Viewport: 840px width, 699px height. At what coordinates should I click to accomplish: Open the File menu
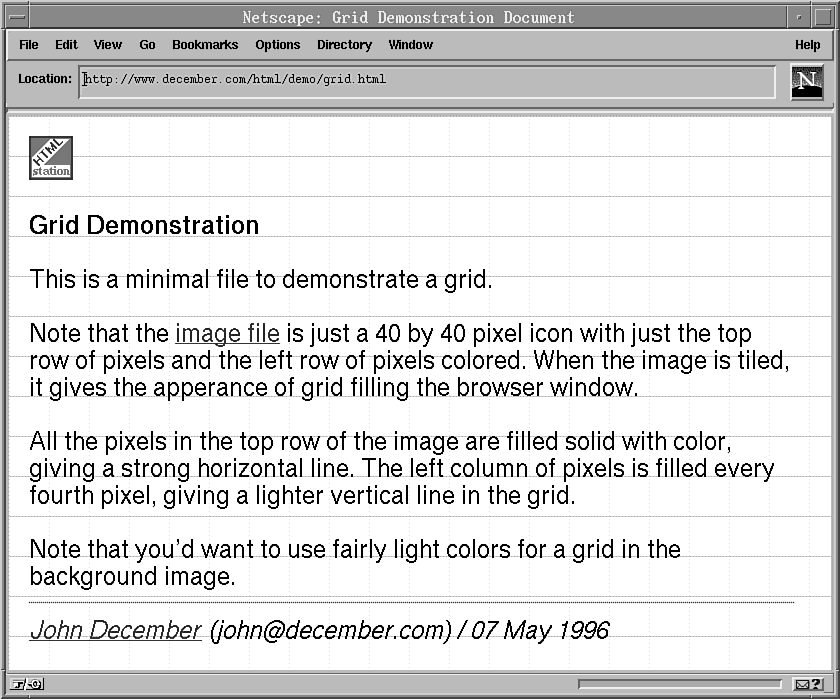coord(29,45)
